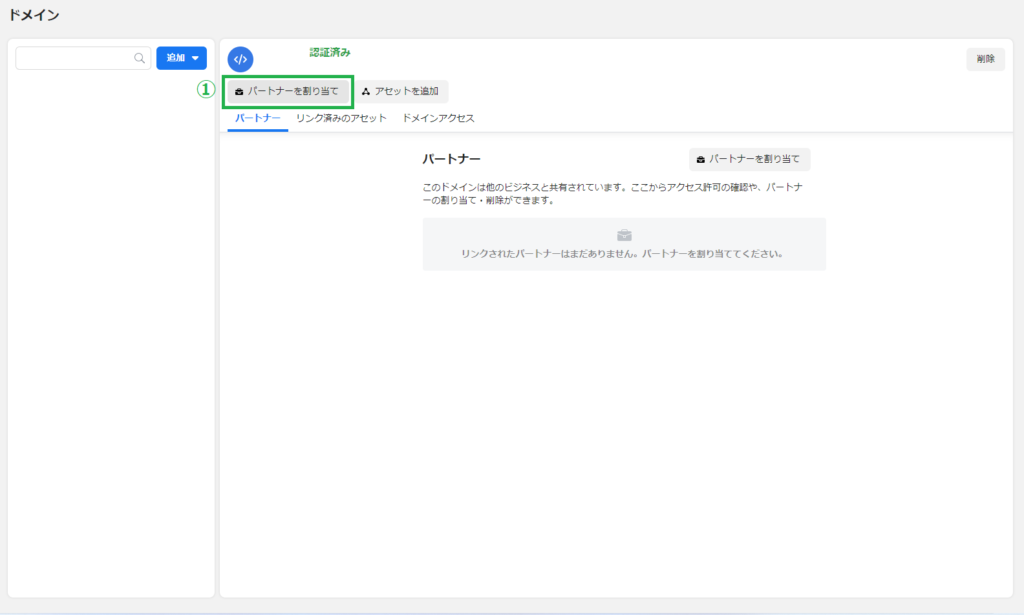The width and height of the screenshot is (1024, 615).
Task: Click パートナーを割り当て beside the パートナー heading
Action: pyautogui.click(x=749, y=159)
